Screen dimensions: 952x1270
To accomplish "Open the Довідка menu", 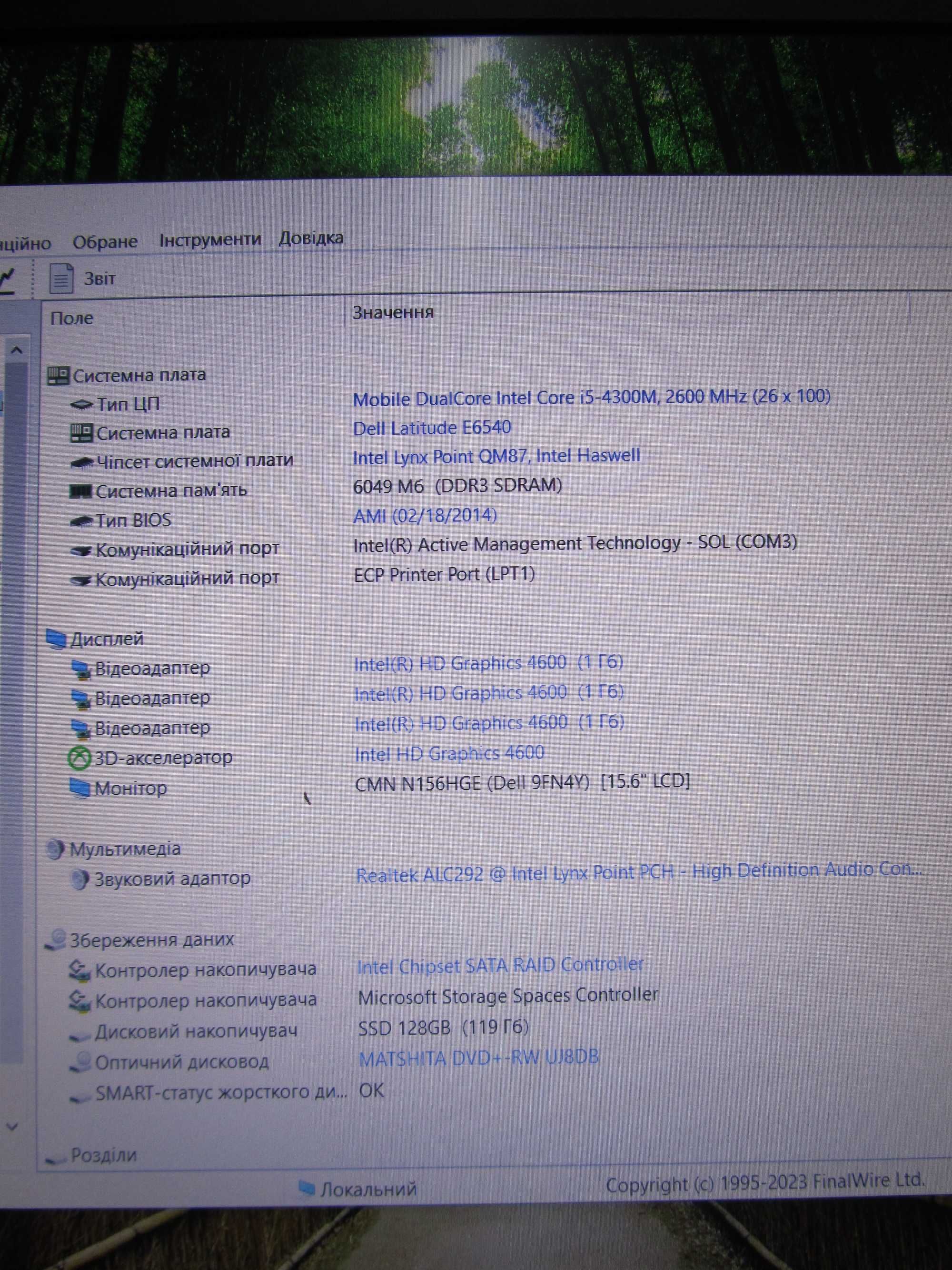I will 311,238.
